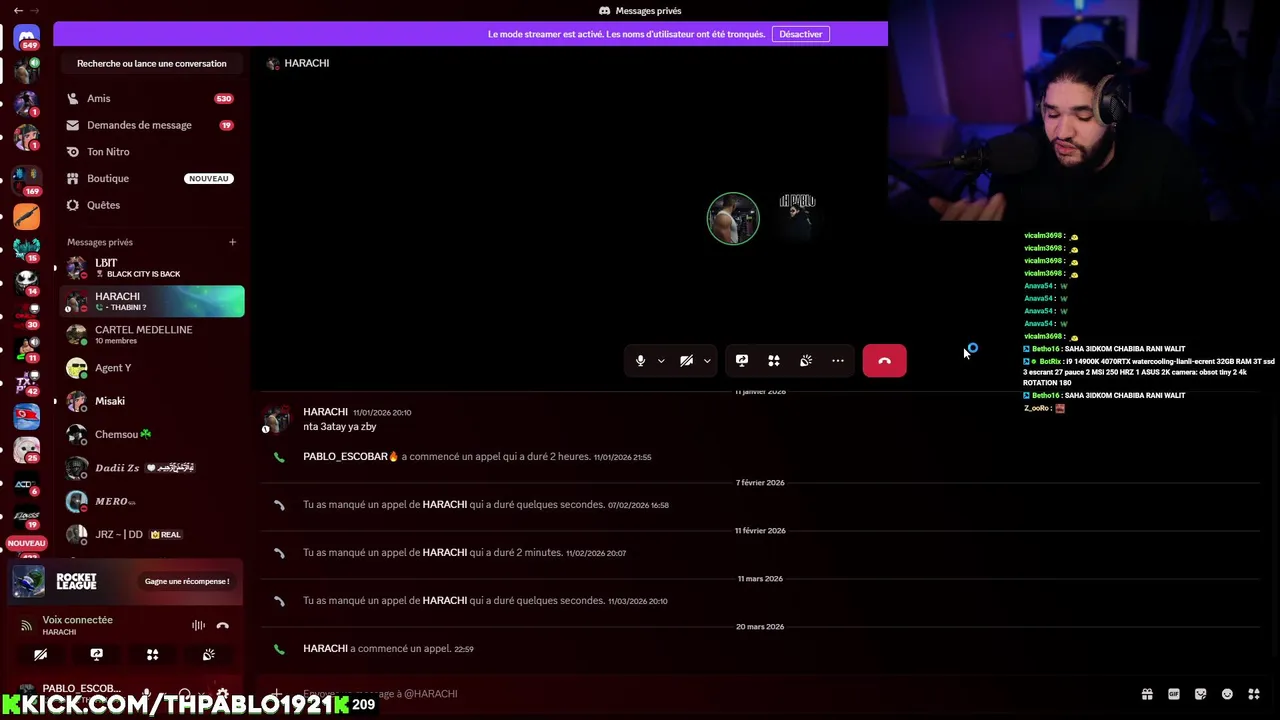Open Rocket League quest promo image
Screen dimensions: 1280x720
tap(28, 581)
